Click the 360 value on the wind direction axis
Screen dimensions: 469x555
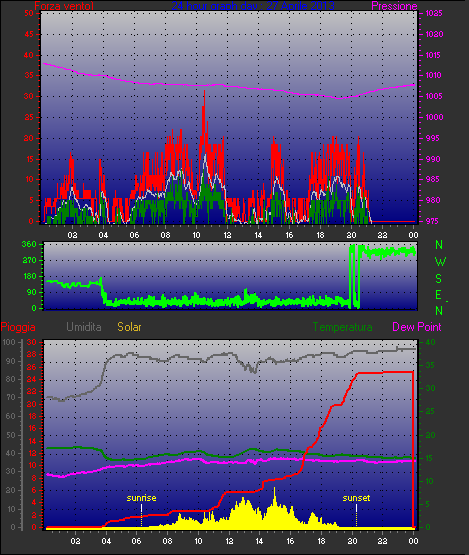coord(29,244)
